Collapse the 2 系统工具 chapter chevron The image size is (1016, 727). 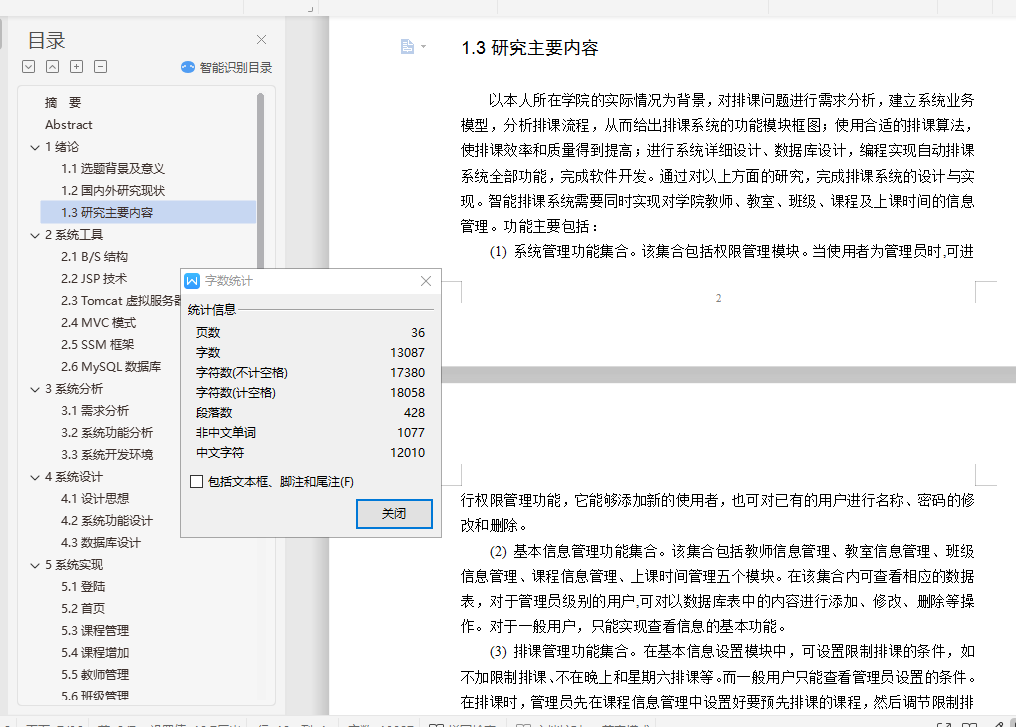[35, 235]
